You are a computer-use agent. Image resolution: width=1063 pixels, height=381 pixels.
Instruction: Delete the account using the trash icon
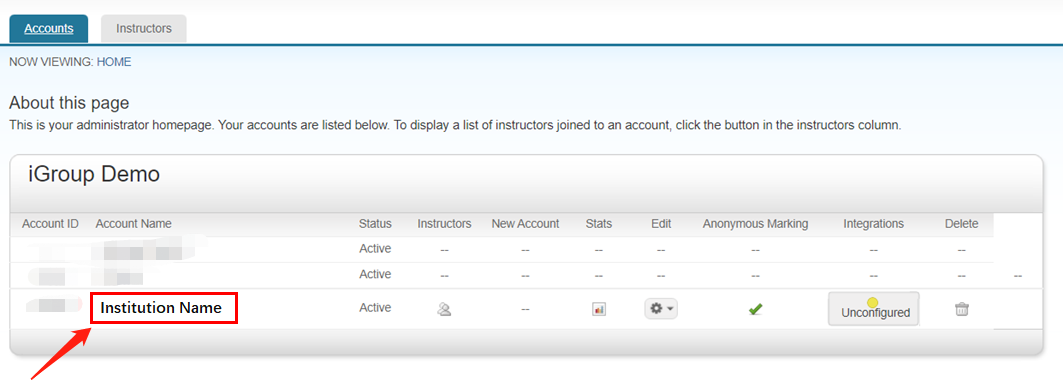pyautogui.click(x=961, y=309)
